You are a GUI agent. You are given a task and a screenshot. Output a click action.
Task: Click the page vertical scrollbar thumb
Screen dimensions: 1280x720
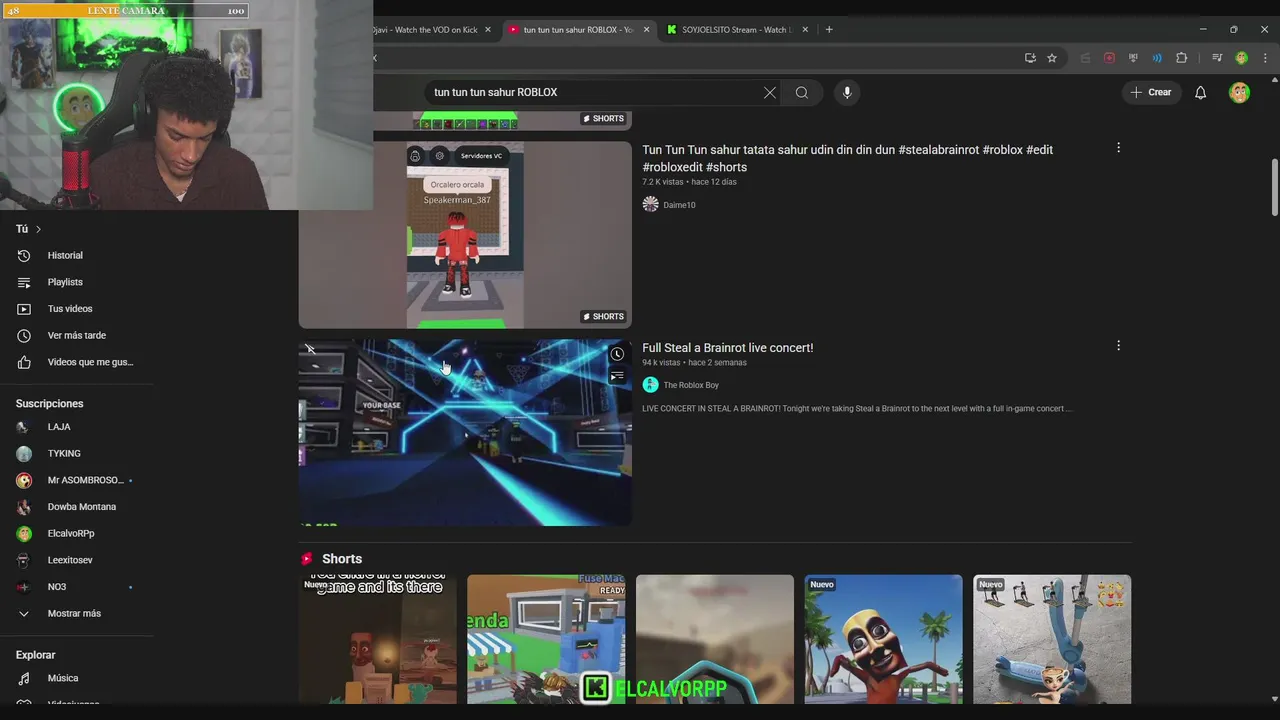pos(1274,186)
